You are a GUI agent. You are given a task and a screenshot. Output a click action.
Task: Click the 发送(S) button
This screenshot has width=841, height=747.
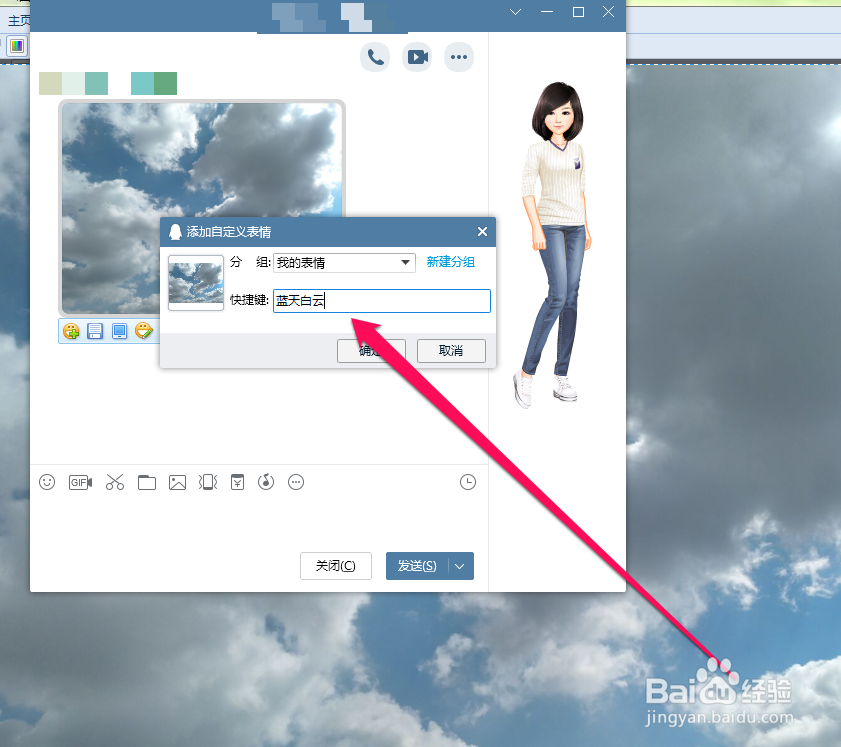tap(417, 566)
